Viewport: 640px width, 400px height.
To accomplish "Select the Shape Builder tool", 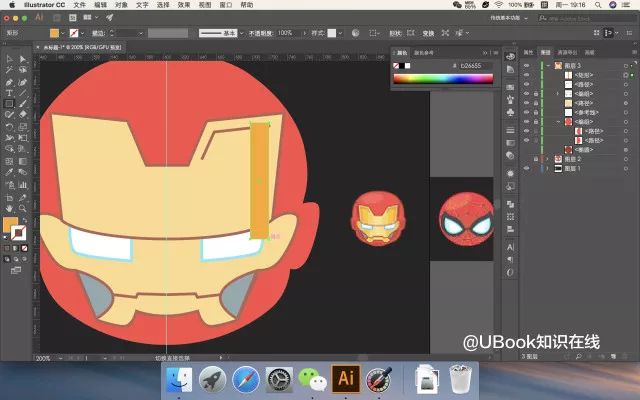I will click(x=9, y=149).
